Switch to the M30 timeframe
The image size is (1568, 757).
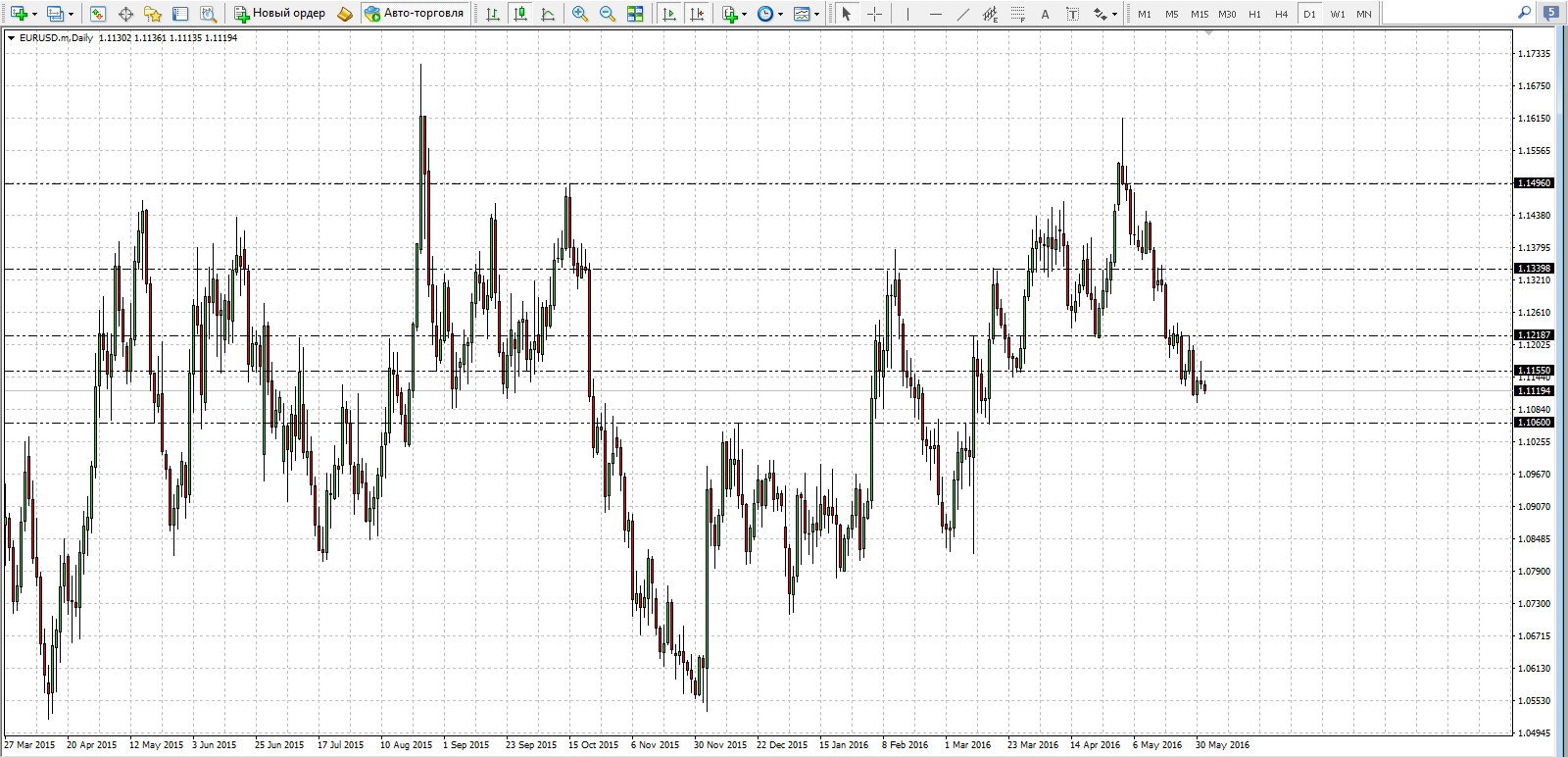pos(1227,14)
